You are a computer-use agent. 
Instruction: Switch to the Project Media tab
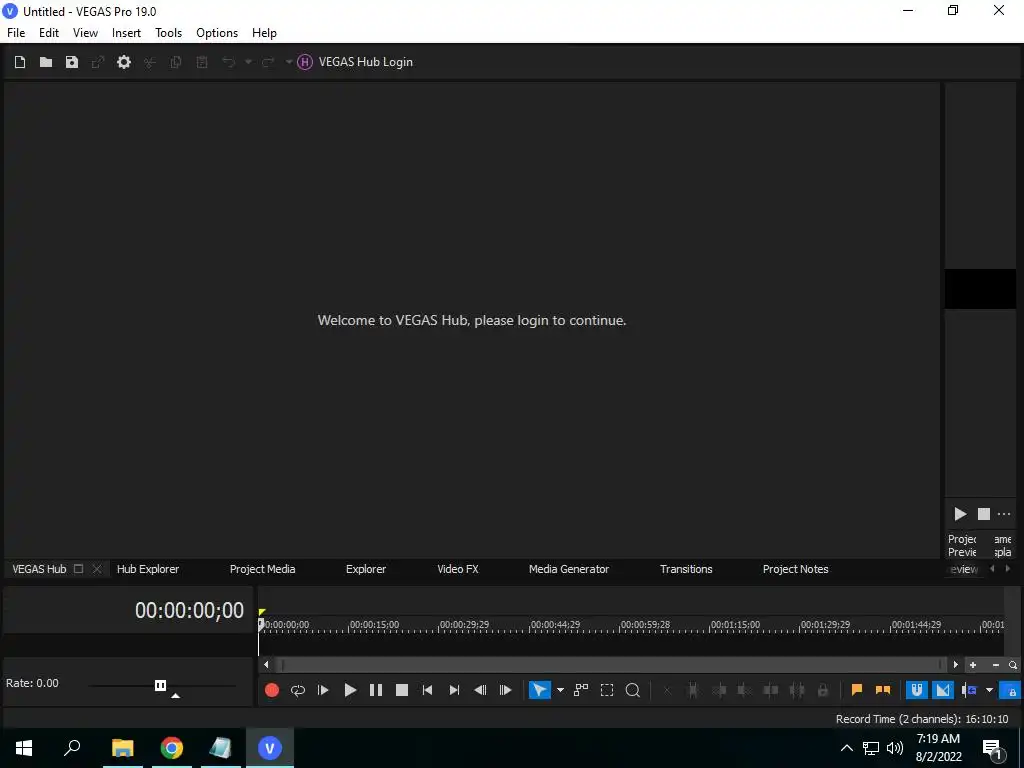263,569
